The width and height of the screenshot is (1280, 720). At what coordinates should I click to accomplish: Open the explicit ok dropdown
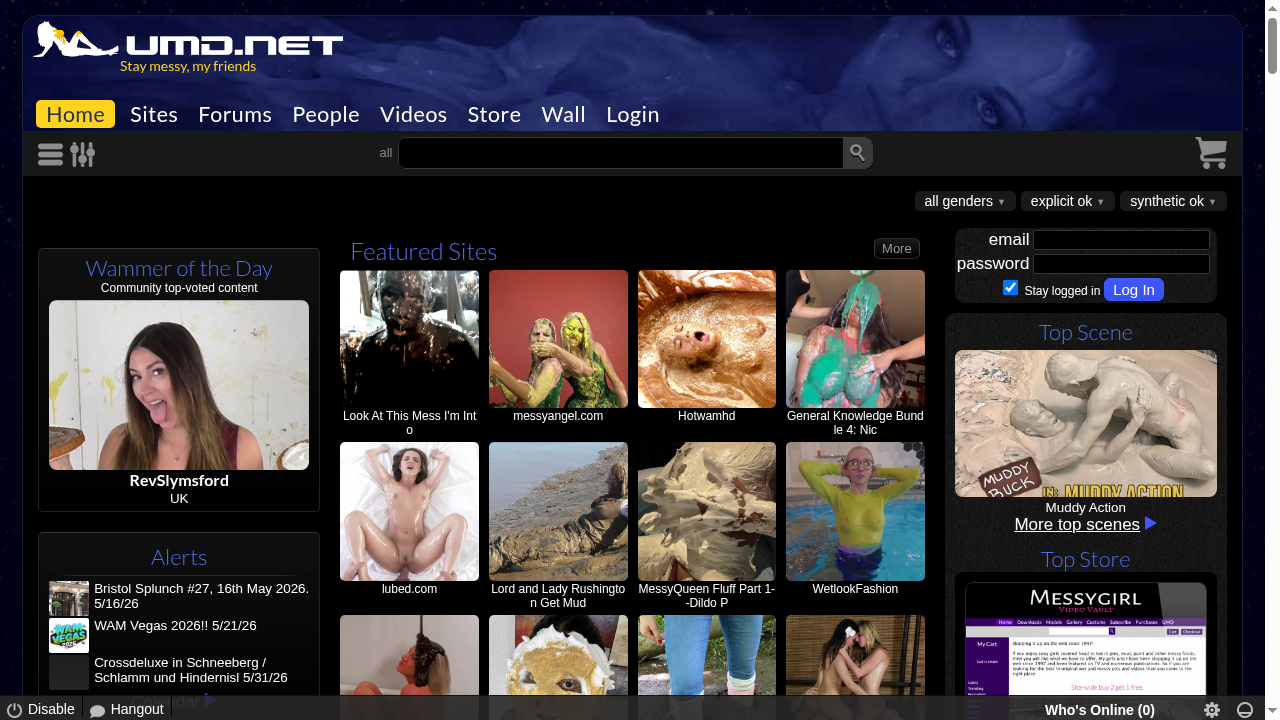click(1067, 201)
